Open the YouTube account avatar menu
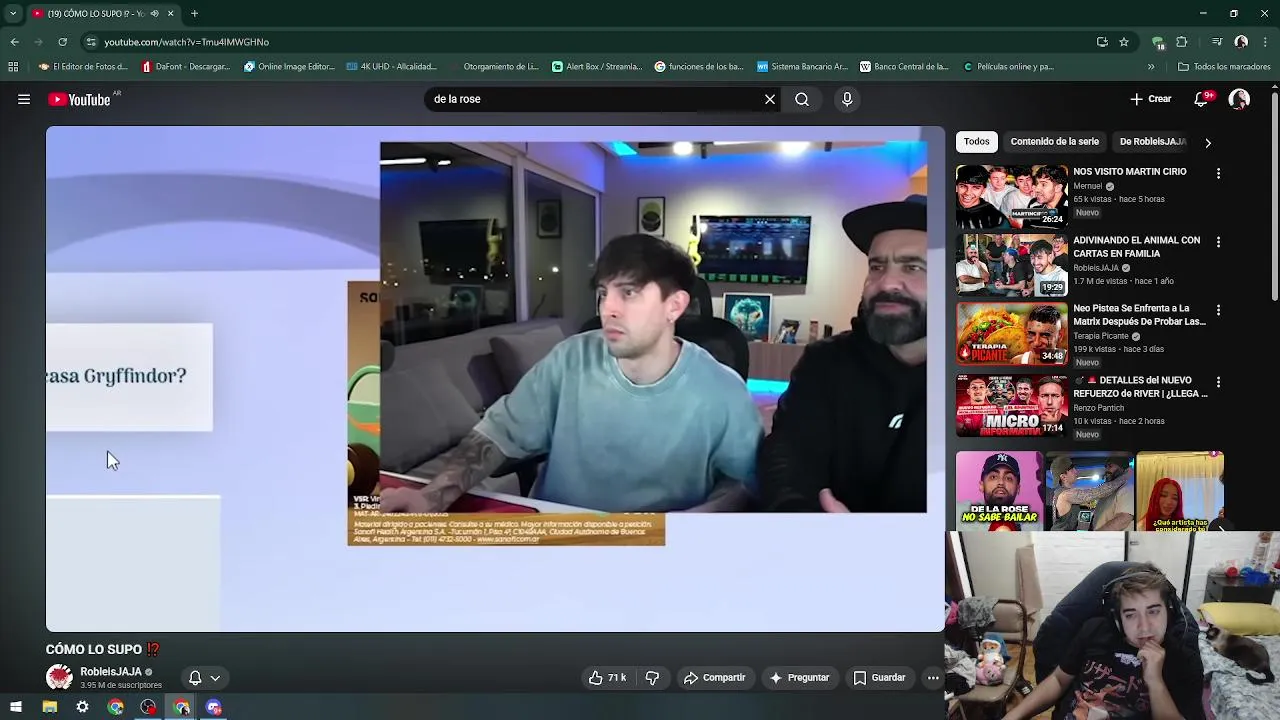 [1239, 99]
